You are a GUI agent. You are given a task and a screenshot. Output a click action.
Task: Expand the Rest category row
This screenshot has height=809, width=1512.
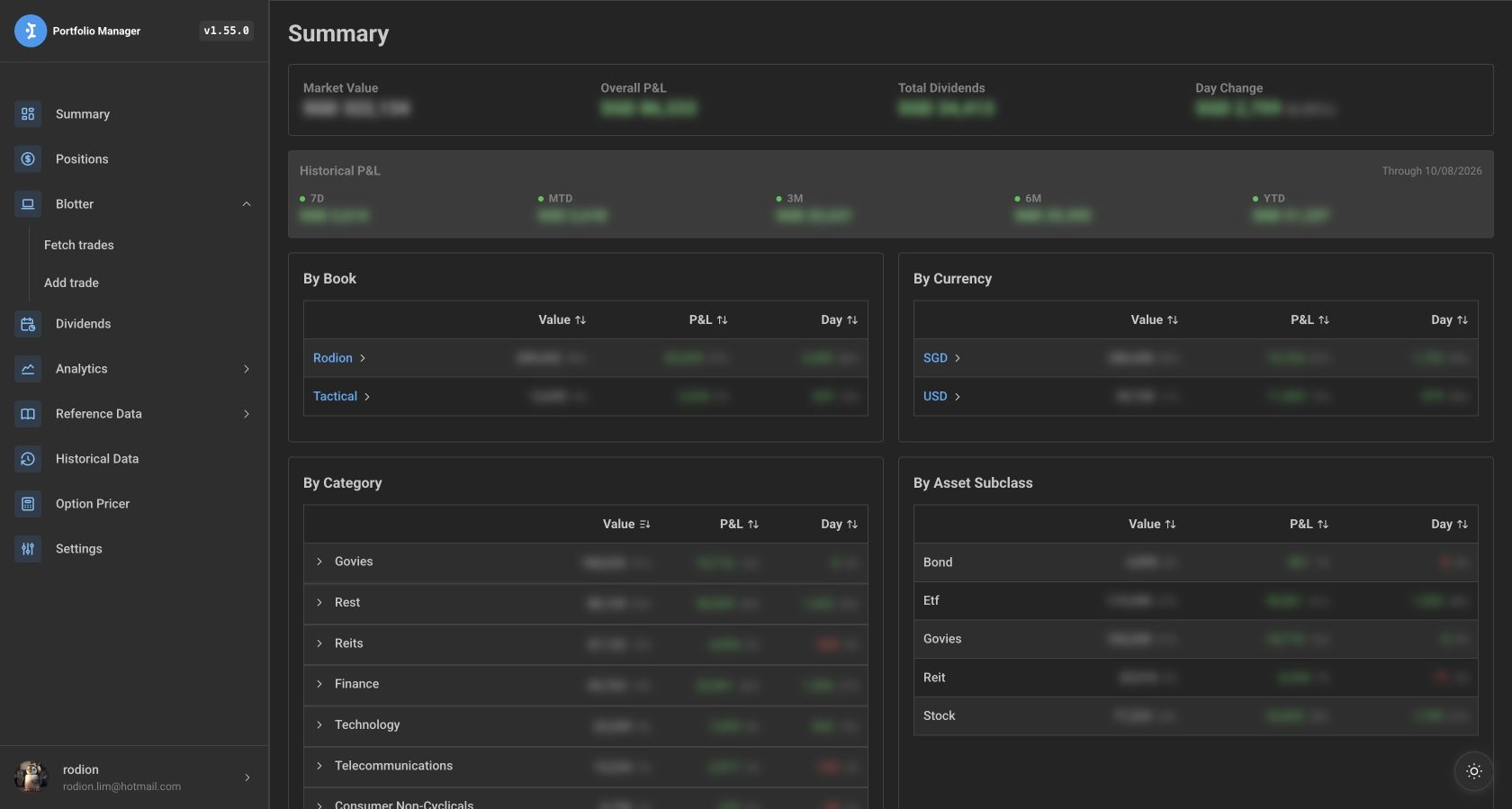coord(319,603)
